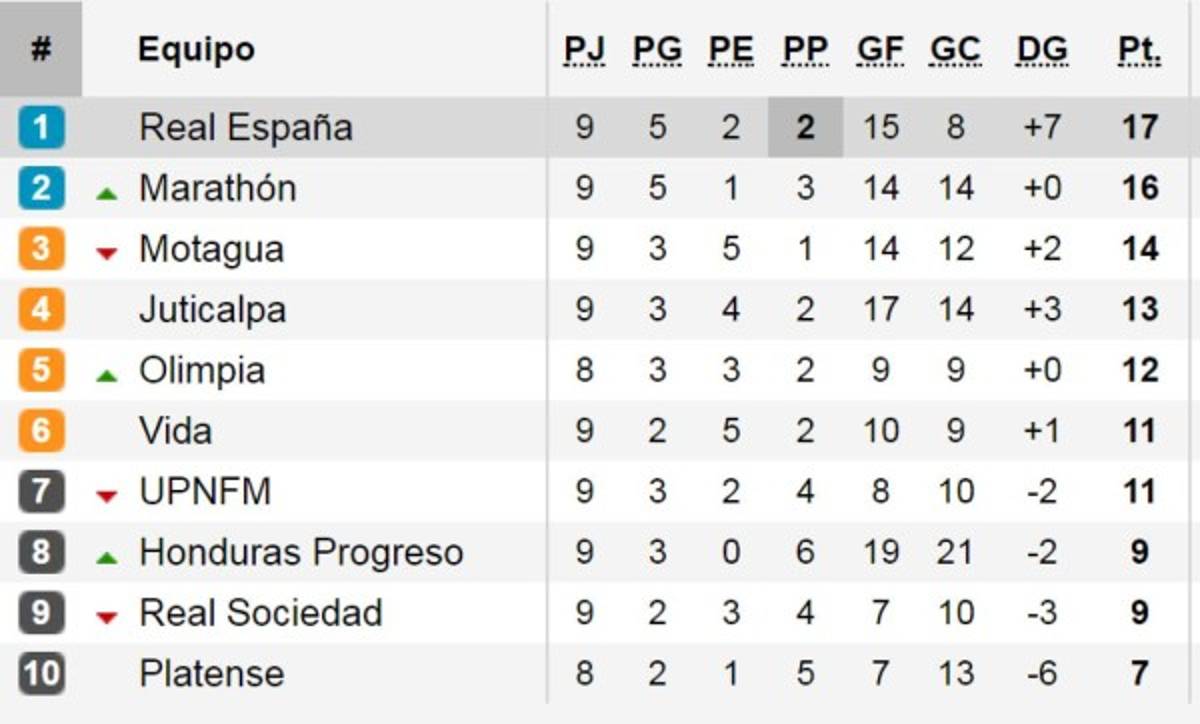Click green up arrow beside Marathón
The image size is (1200, 724).
(106, 193)
